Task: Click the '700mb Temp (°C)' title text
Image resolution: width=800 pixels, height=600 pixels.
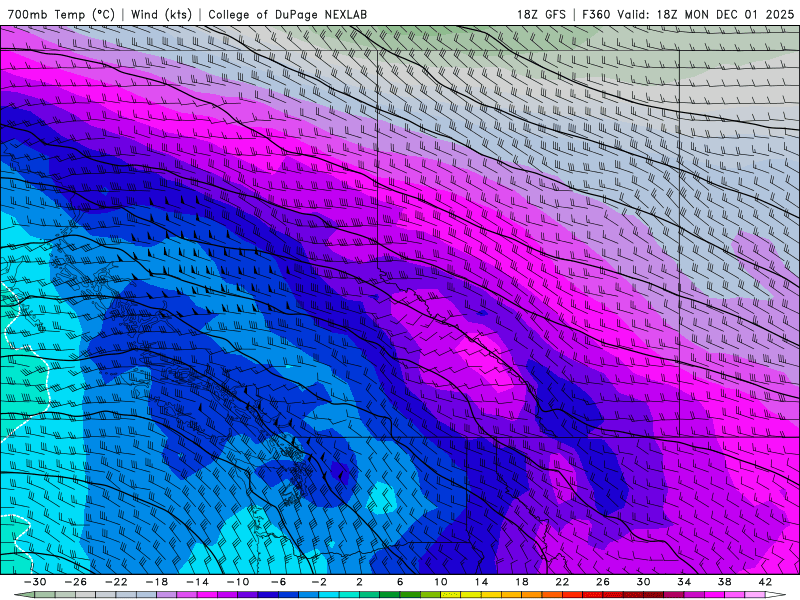Action: coord(61,14)
